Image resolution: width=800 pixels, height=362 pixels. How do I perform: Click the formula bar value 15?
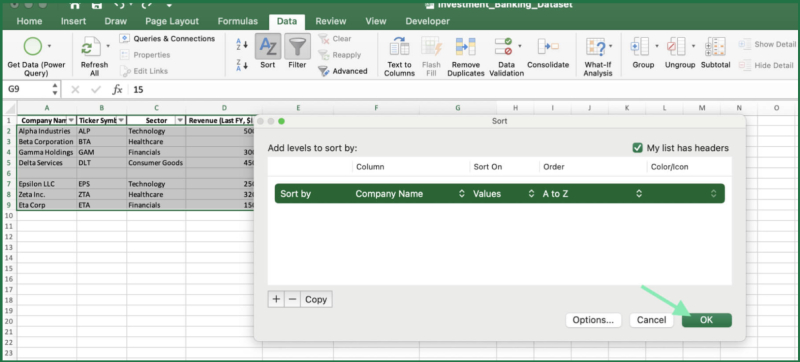(138, 90)
